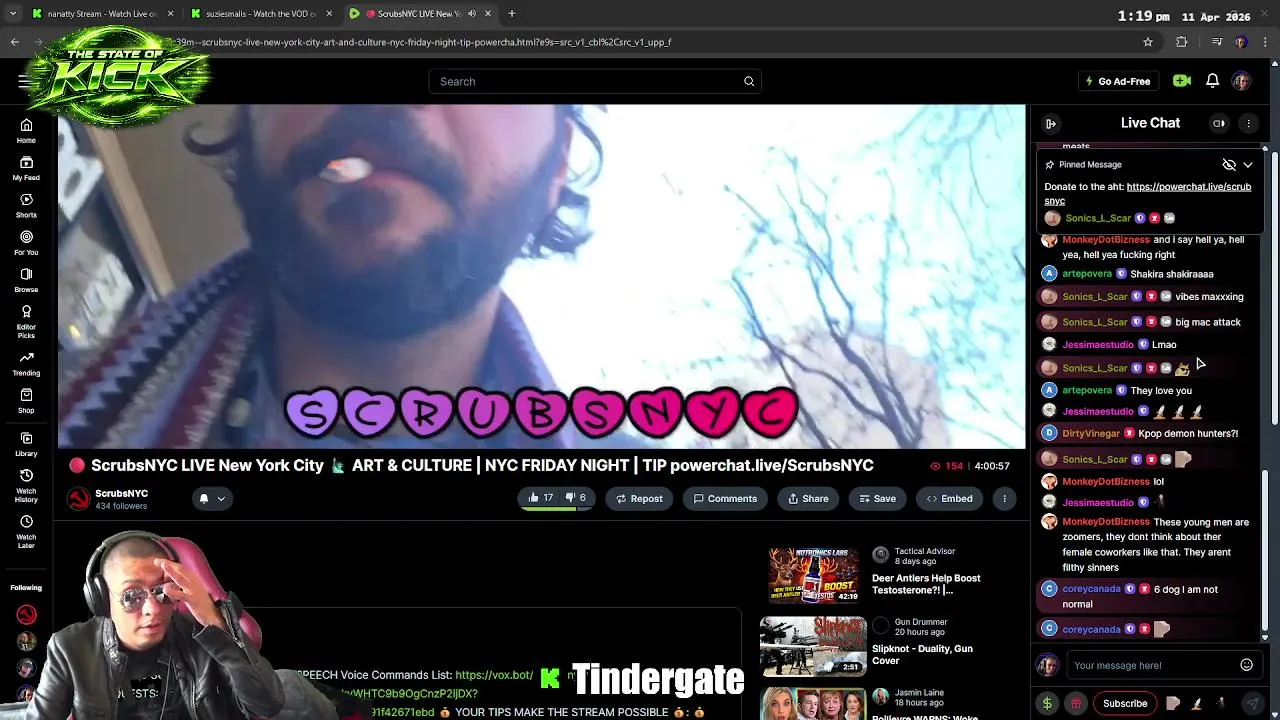Open Trending in the sidebar
Screen dimensions: 1280x720
26,363
